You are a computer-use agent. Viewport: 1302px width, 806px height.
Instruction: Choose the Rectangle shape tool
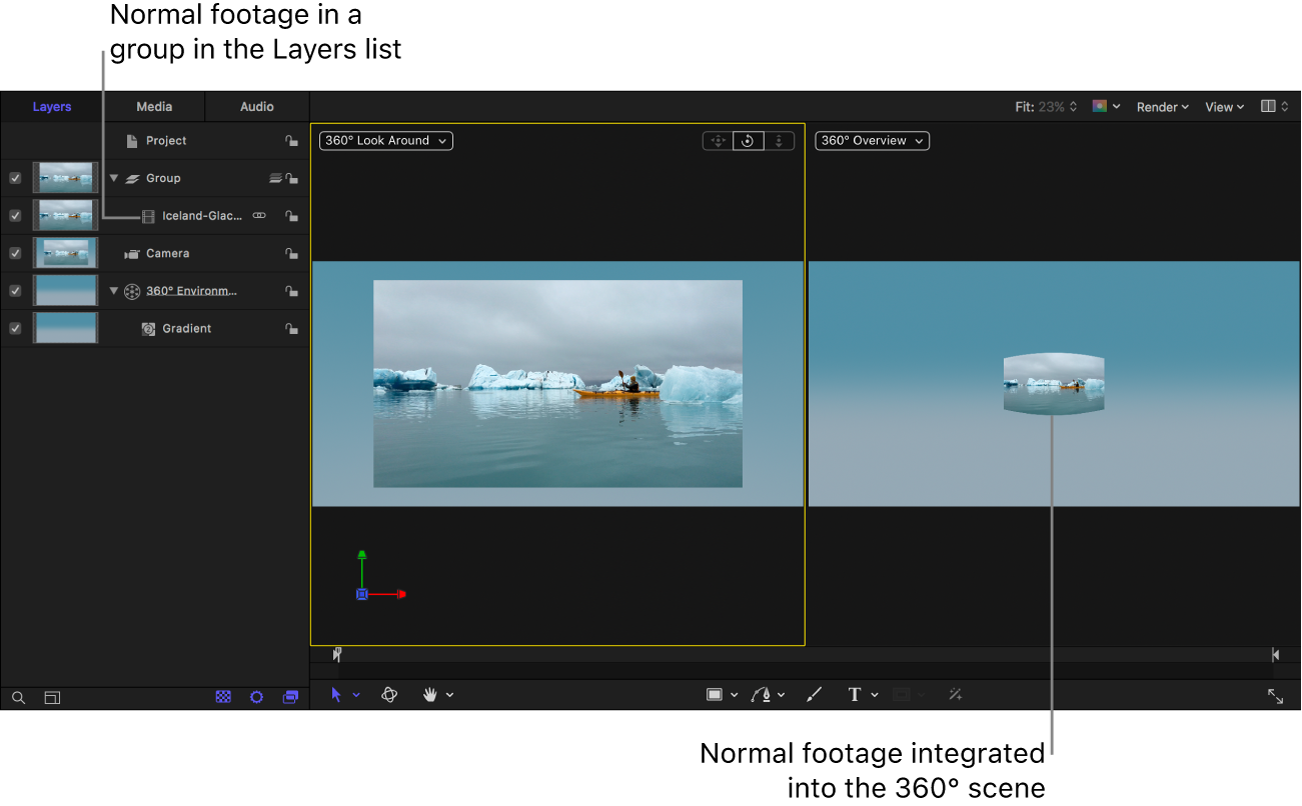[716, 694]
